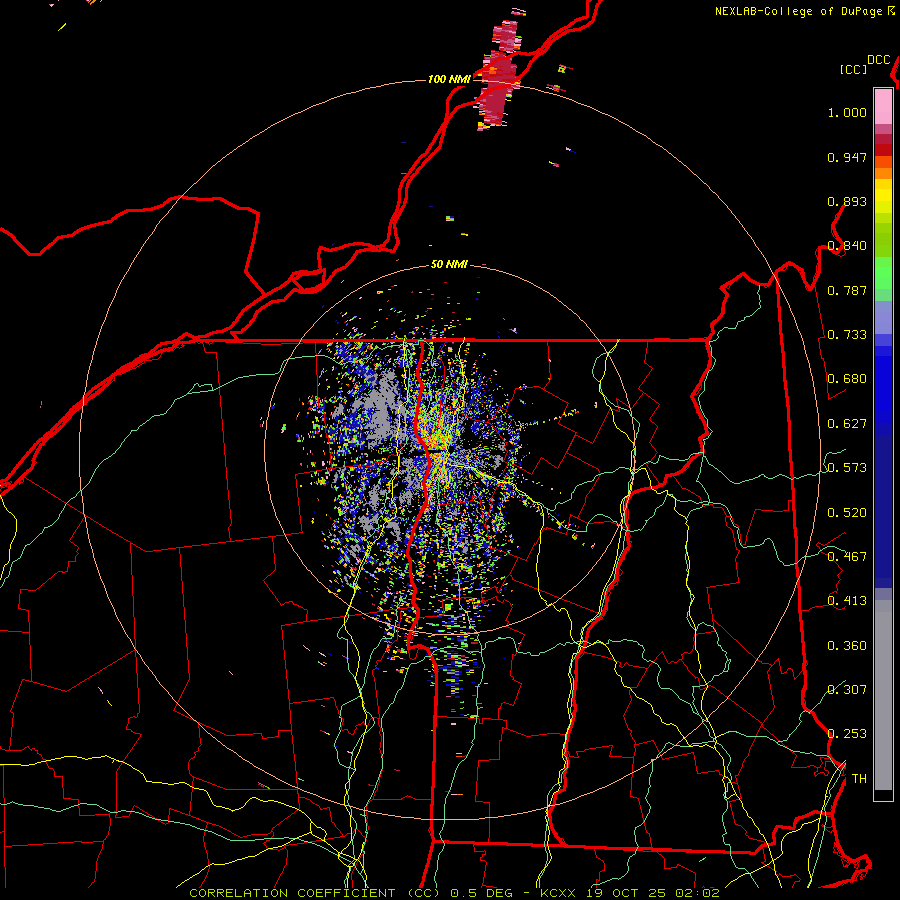Click the magenta echo cluster near 100 NMI ring

pos(498,77)
